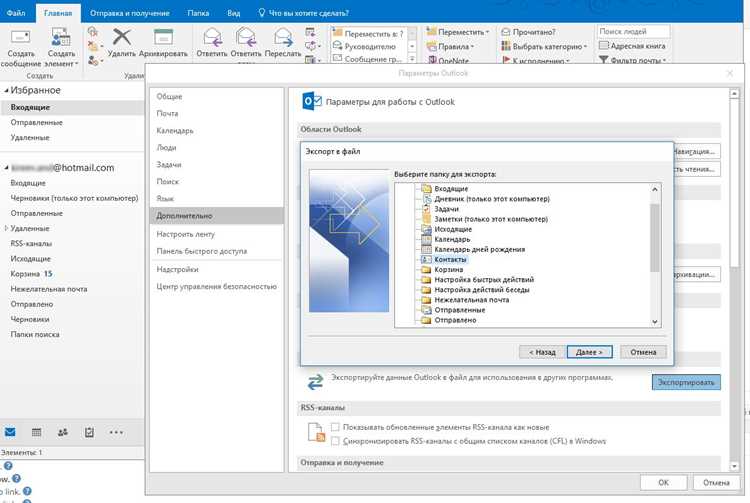Click the Delete (Удалить) X icon
This screenshot has height=503, width=750.
click(x=121, y=37)
